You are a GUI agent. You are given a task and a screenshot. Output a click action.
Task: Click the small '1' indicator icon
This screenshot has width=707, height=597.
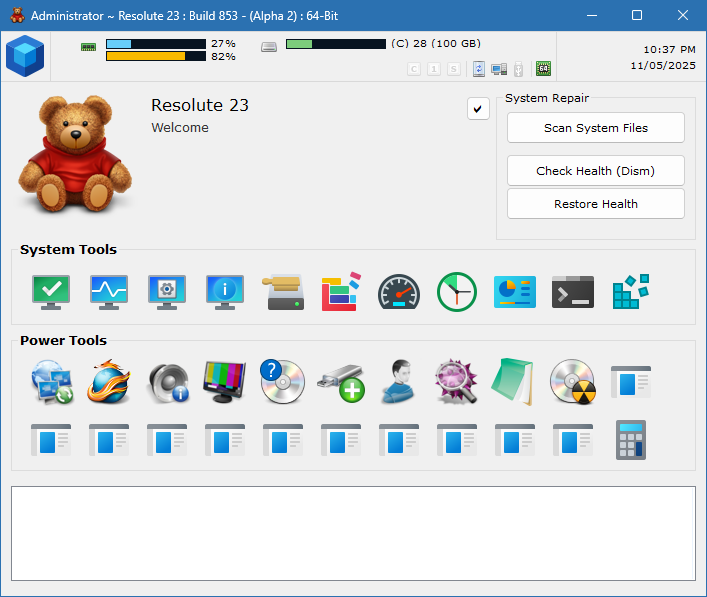point(434,69)
